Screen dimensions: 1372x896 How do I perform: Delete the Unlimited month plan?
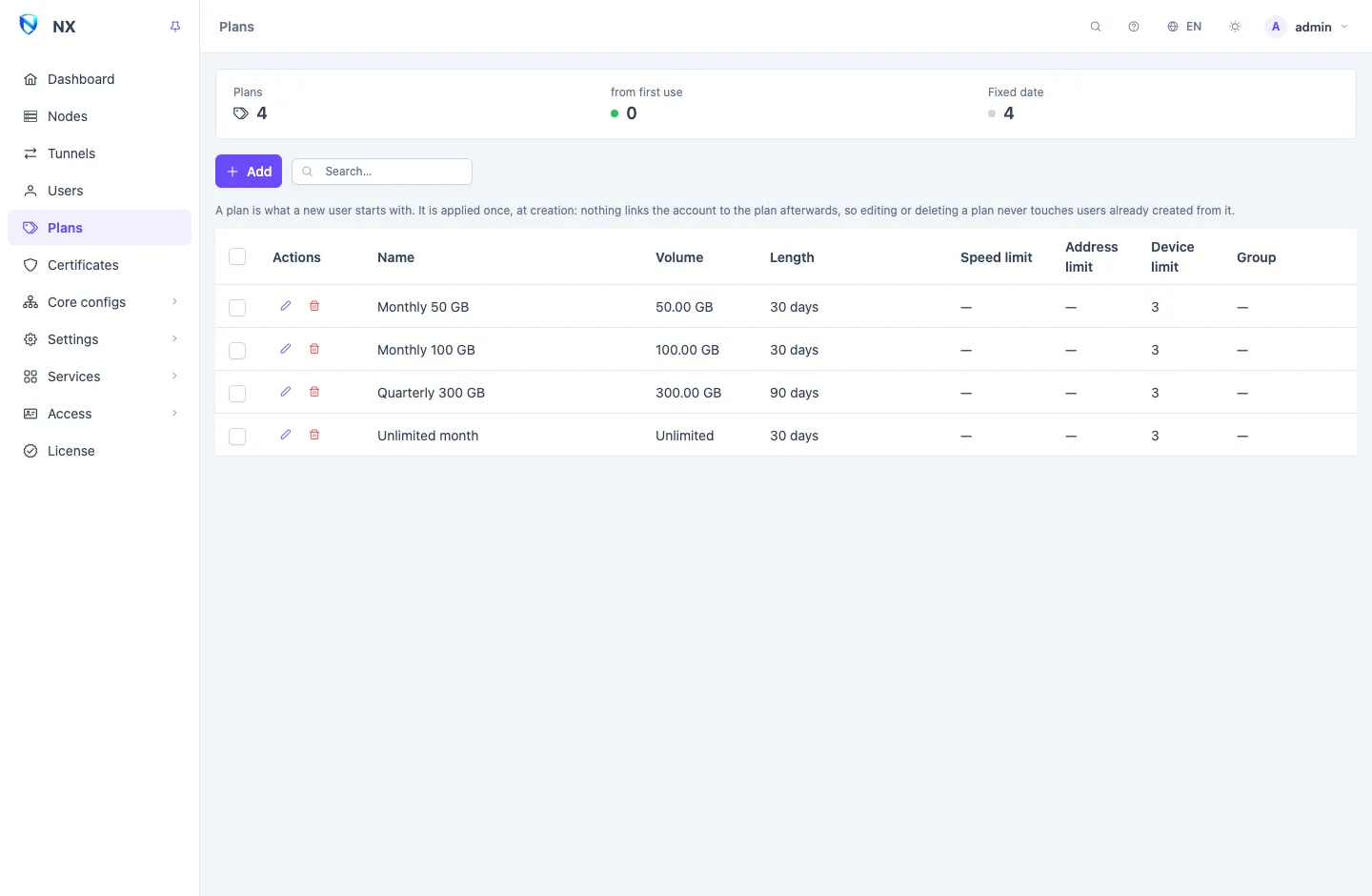(314, 435)
